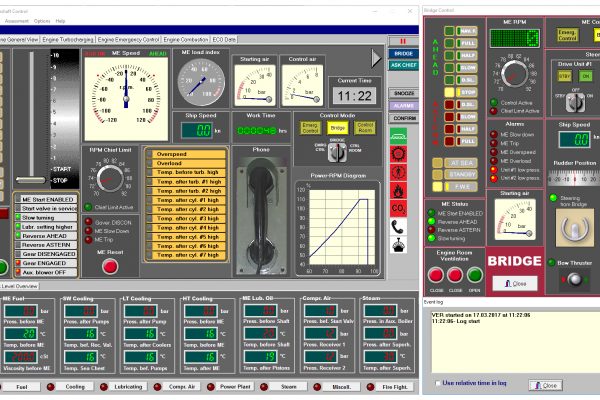The height and width of the screenshot is (400, 600).
Task: Select the STANDBY telegraph mode
Action: coord(461,175)
